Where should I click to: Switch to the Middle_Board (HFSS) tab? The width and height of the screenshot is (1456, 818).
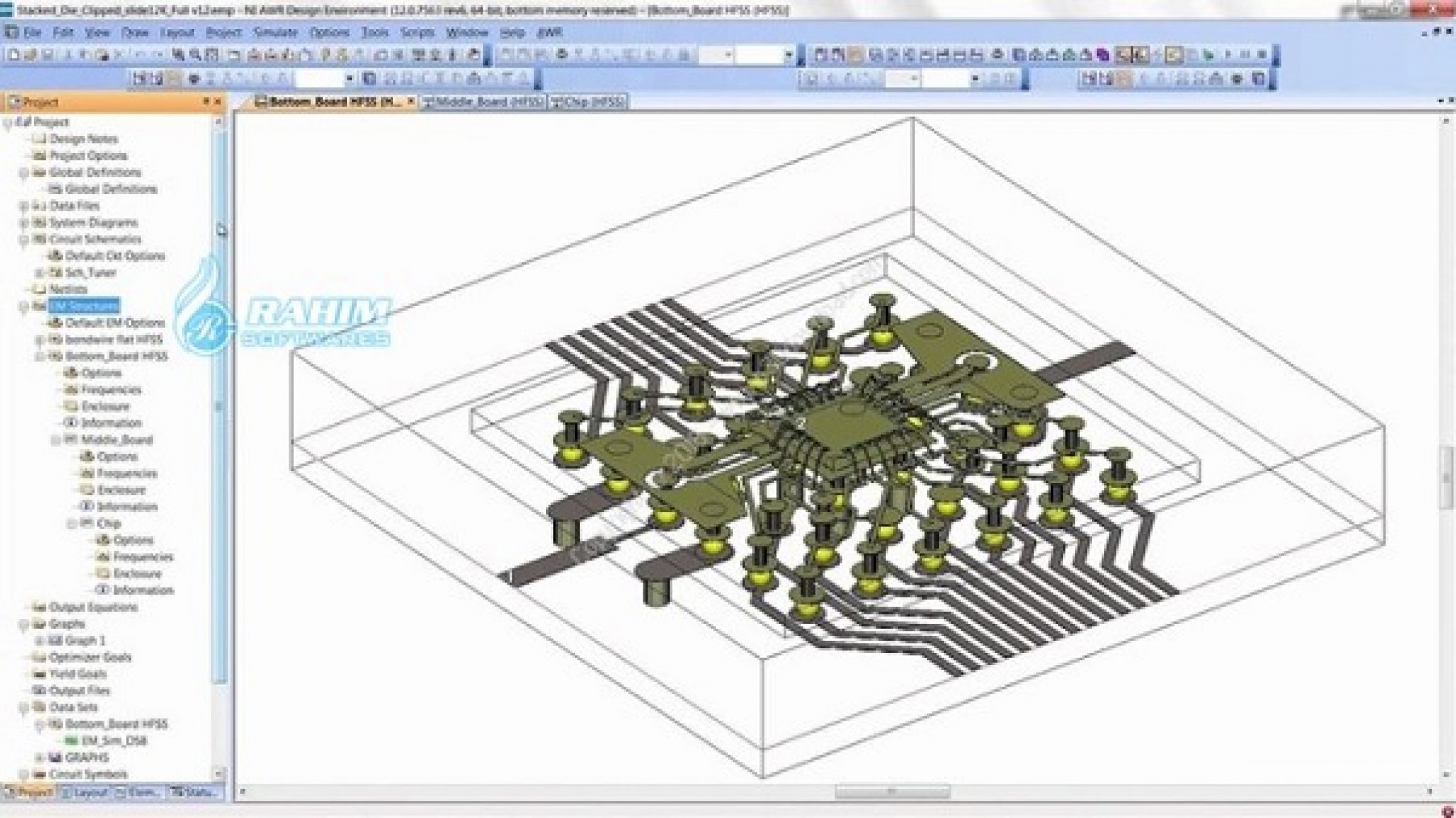tap(483, 102)
